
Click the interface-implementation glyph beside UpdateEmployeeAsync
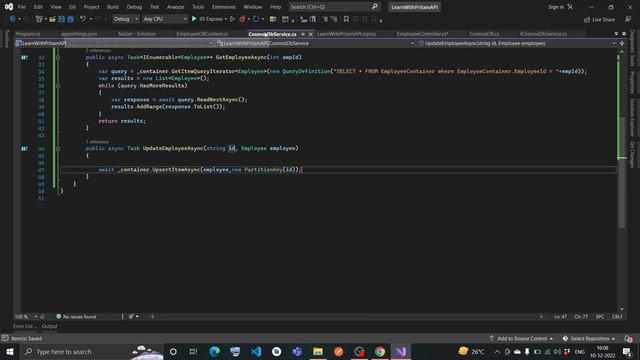pos(24,149)
